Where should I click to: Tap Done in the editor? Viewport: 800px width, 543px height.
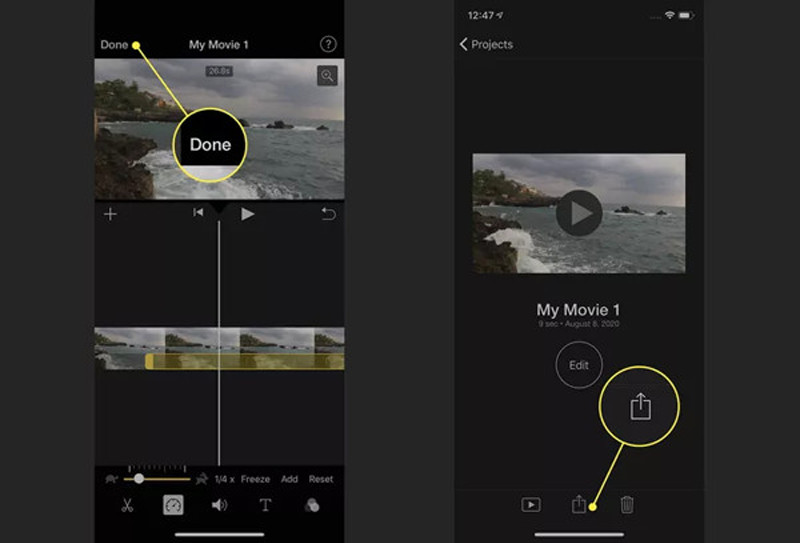pyautogui.click(x=114, y=45)
